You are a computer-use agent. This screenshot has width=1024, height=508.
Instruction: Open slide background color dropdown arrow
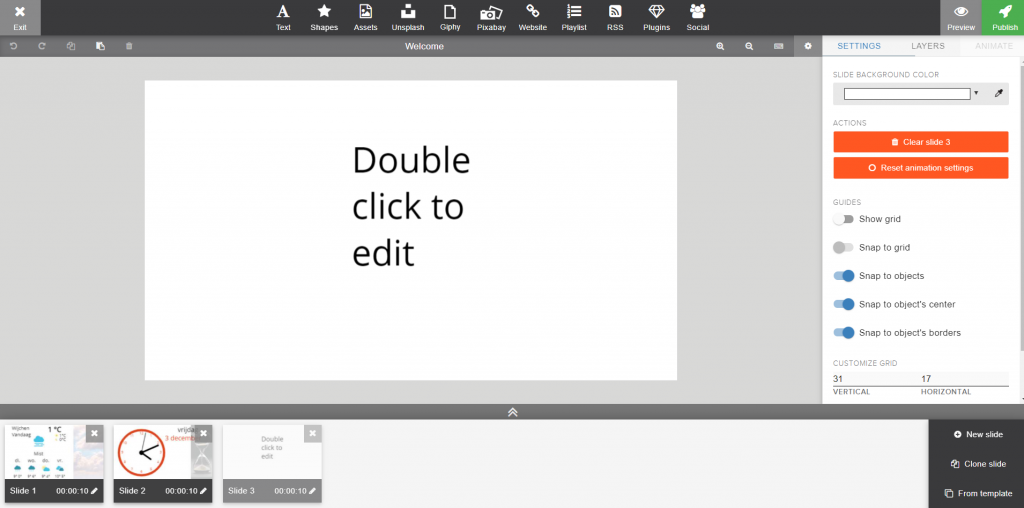[x=976, y=93]
